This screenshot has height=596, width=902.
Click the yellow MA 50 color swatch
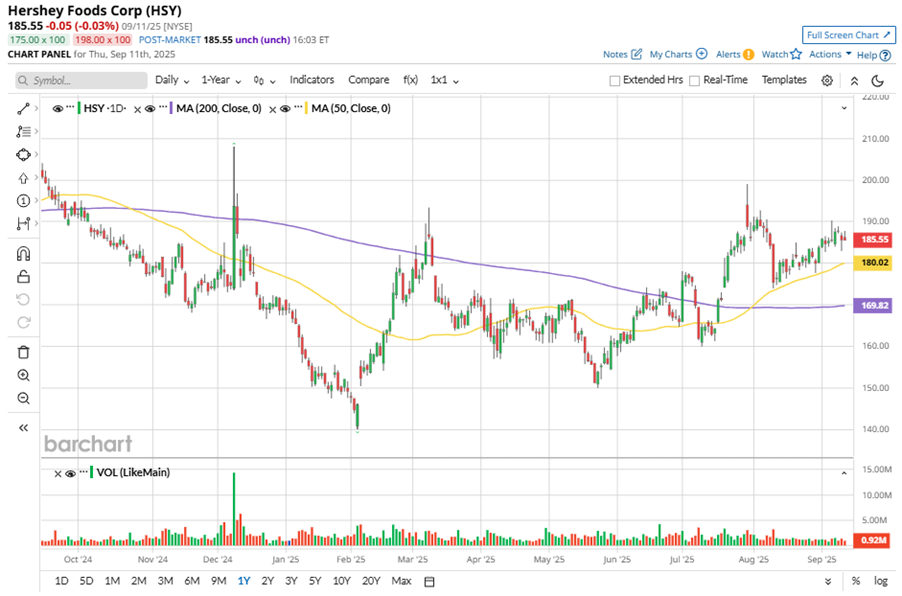306,108
